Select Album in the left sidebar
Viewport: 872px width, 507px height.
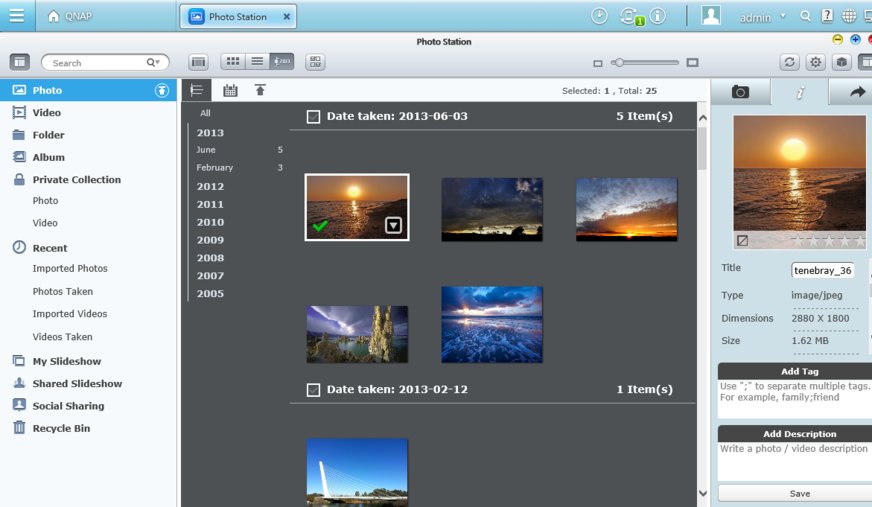pos(48,157)
